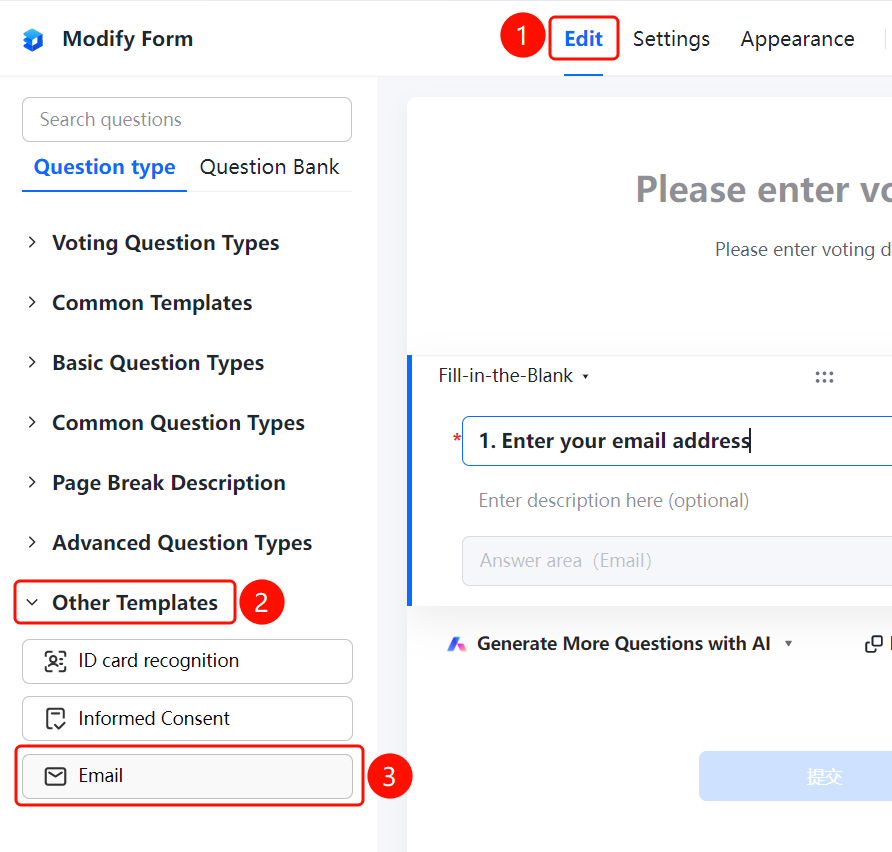Image resolution: width=892 pixels, height=852 pixels.
Task: Focus the Search questions field
Action: [x=187, y=119]
